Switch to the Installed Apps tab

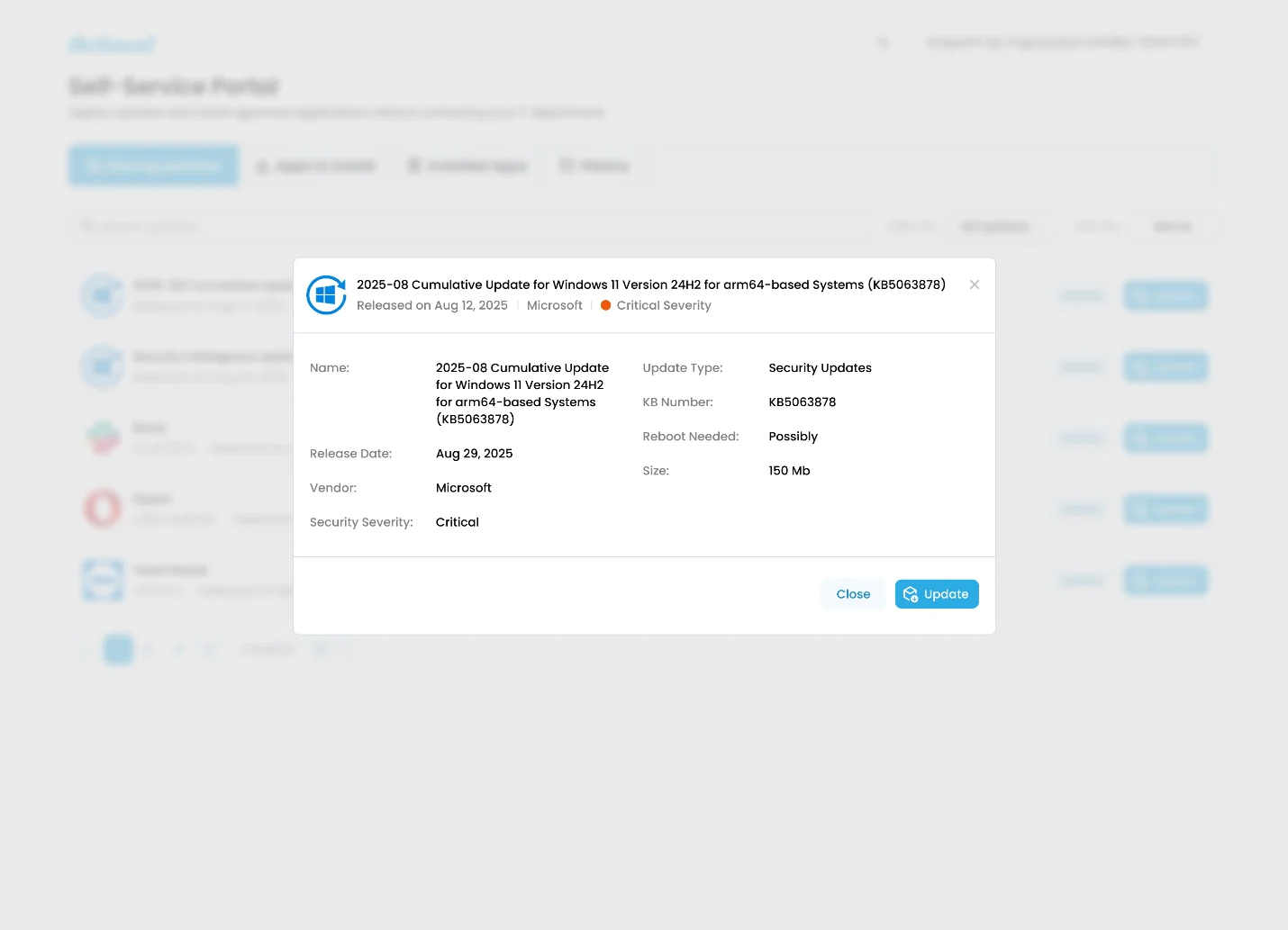(467, 166)
